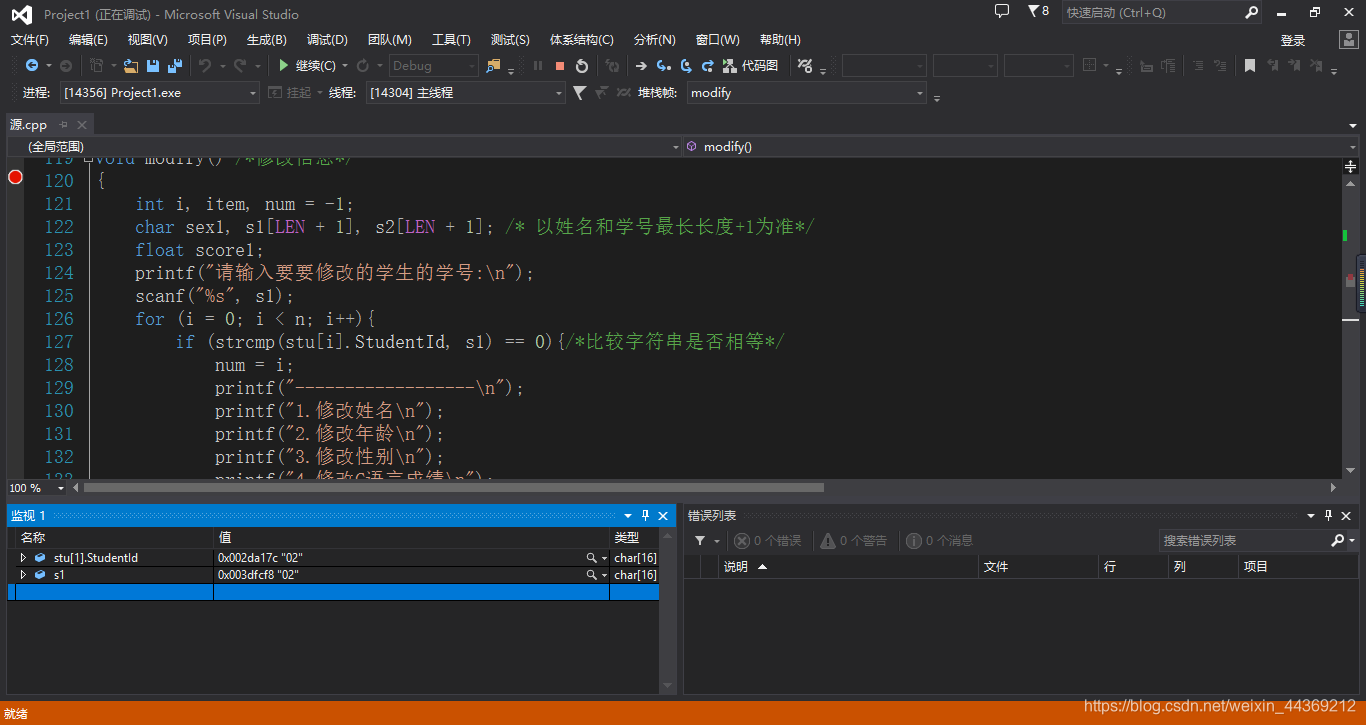Image resolution: width=1366 pixels, height=725 pixels.
Task: Open the global scope (全局范围) dropdown
Action: (344, 147)
